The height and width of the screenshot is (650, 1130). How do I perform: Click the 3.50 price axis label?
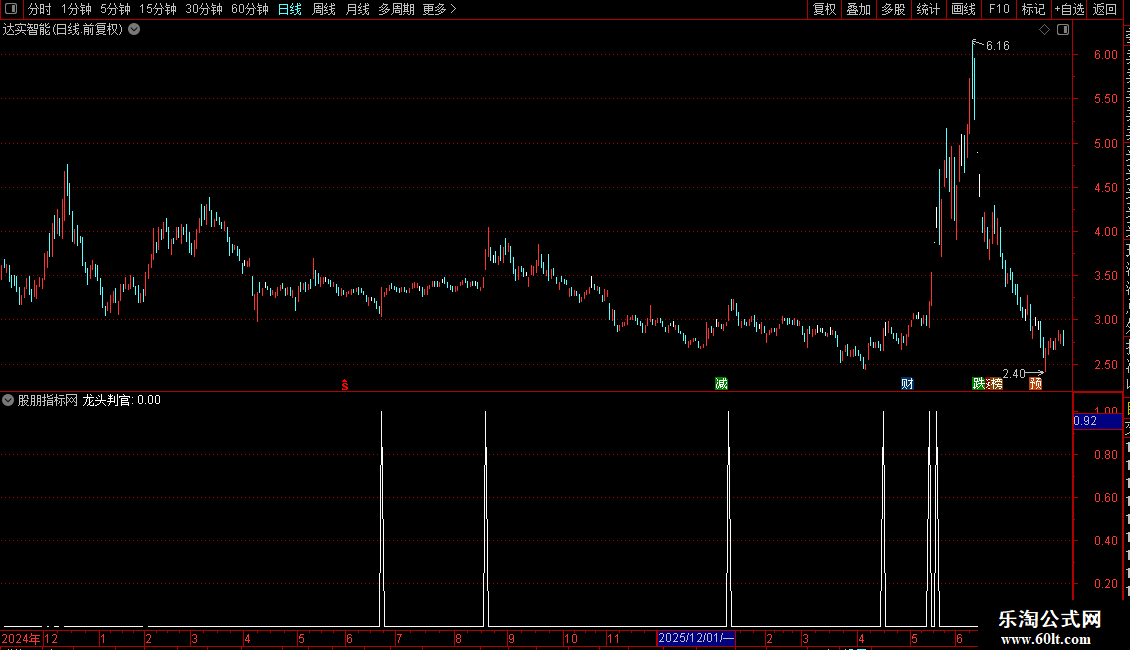1105,276
